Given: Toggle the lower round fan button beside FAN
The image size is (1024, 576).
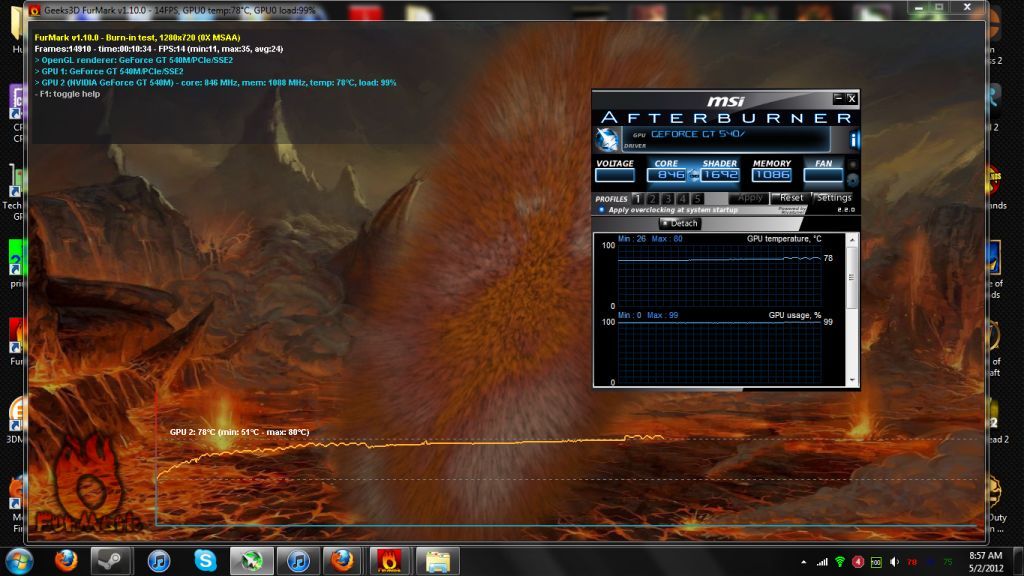Looking at the screenshot, I should [x=852, y=180].
